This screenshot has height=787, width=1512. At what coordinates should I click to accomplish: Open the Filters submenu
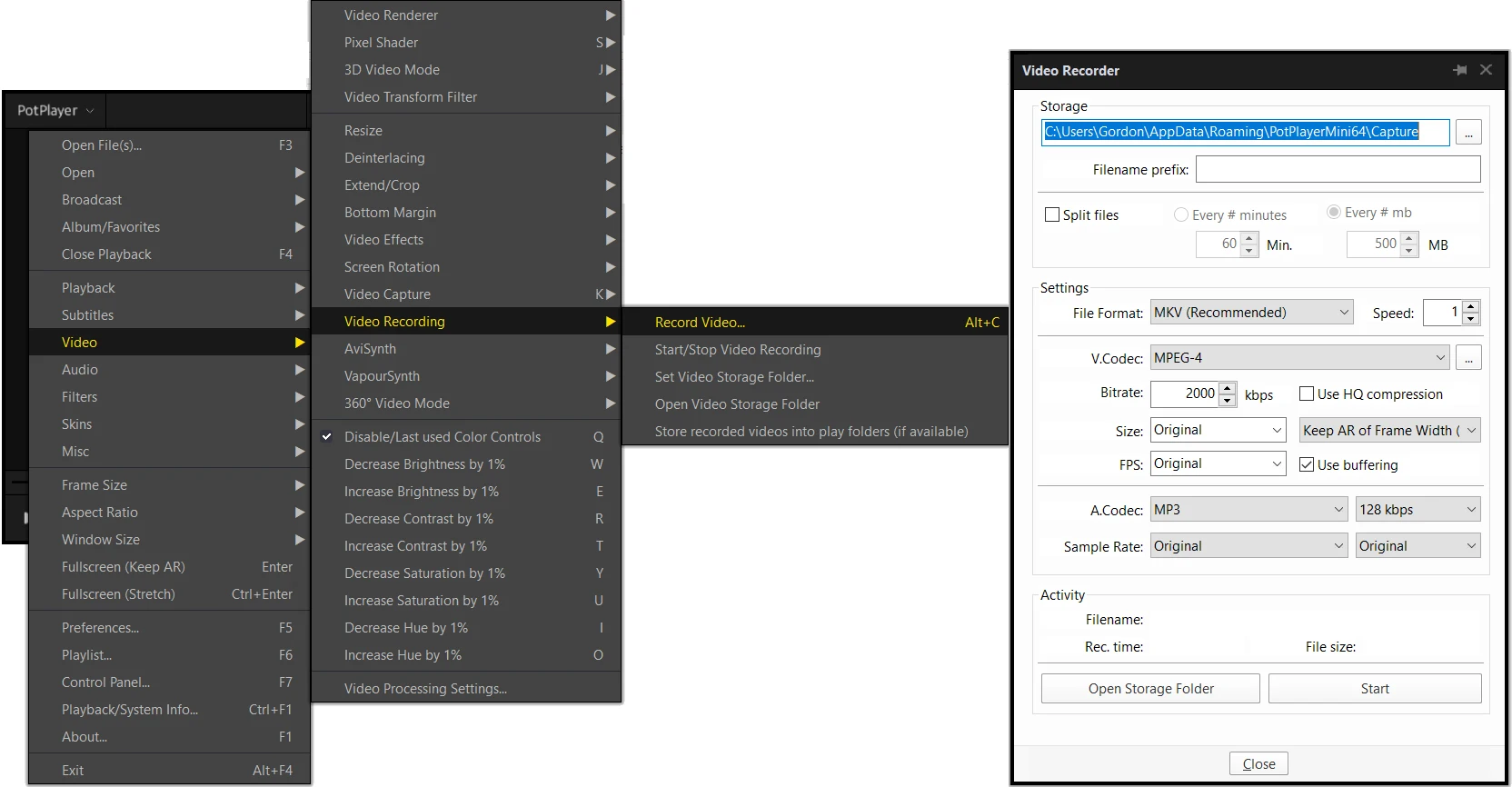170,397
